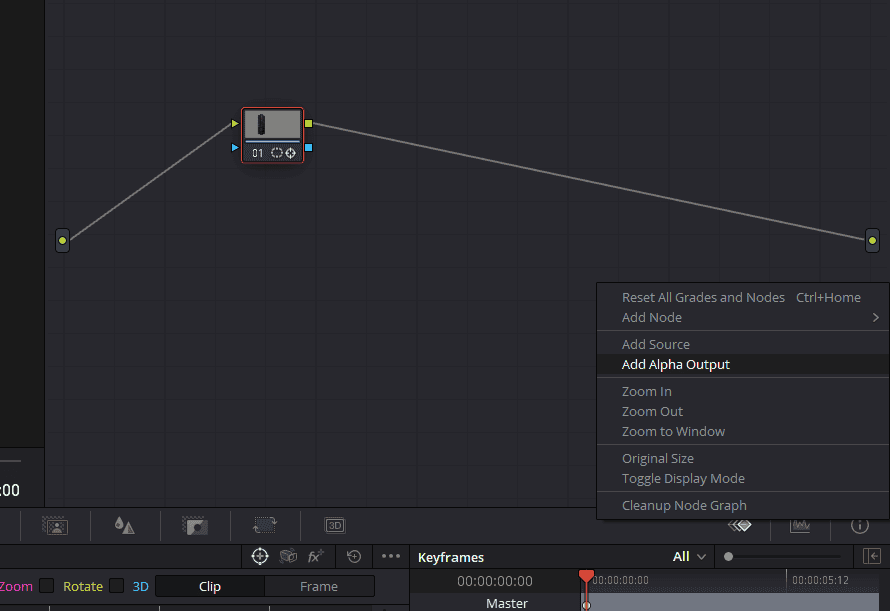
Task: Open the Magic Mask palette icon
Action: click(x=55, y=526)
